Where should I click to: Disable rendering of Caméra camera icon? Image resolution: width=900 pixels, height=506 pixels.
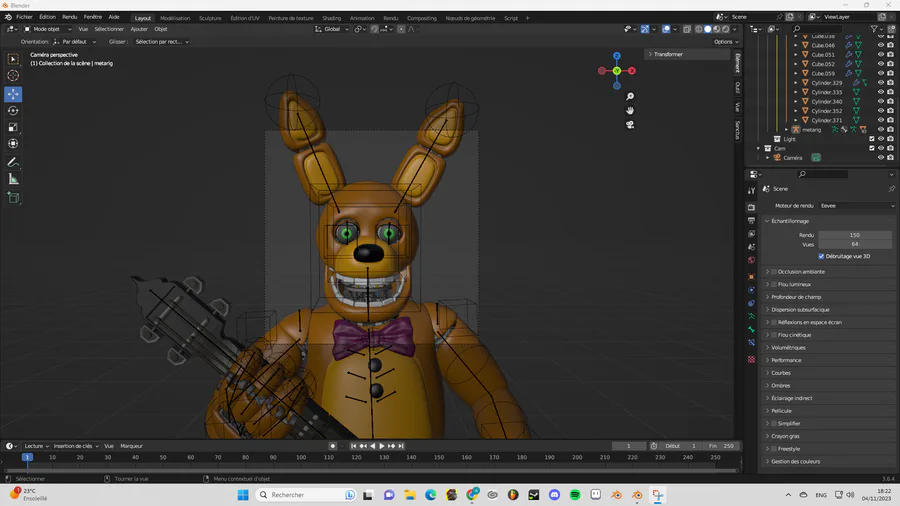[890, 158]
